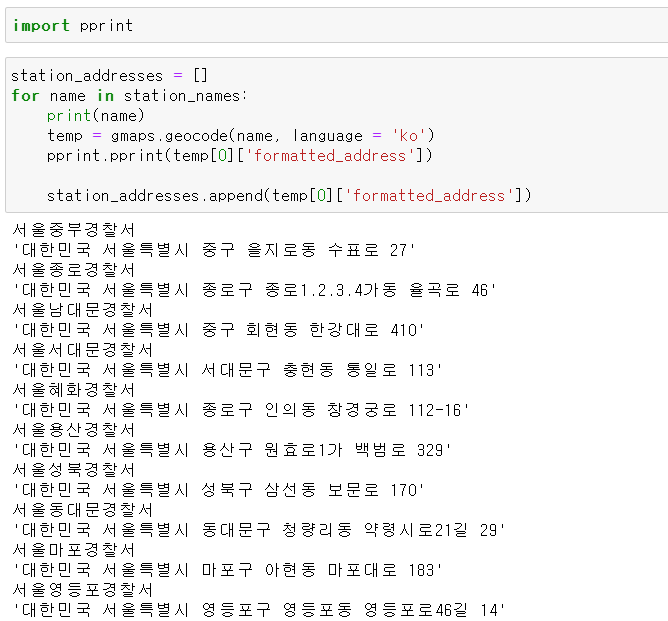
Task: Click output text '서울동대문경찰서'
Action: point(83,510)
